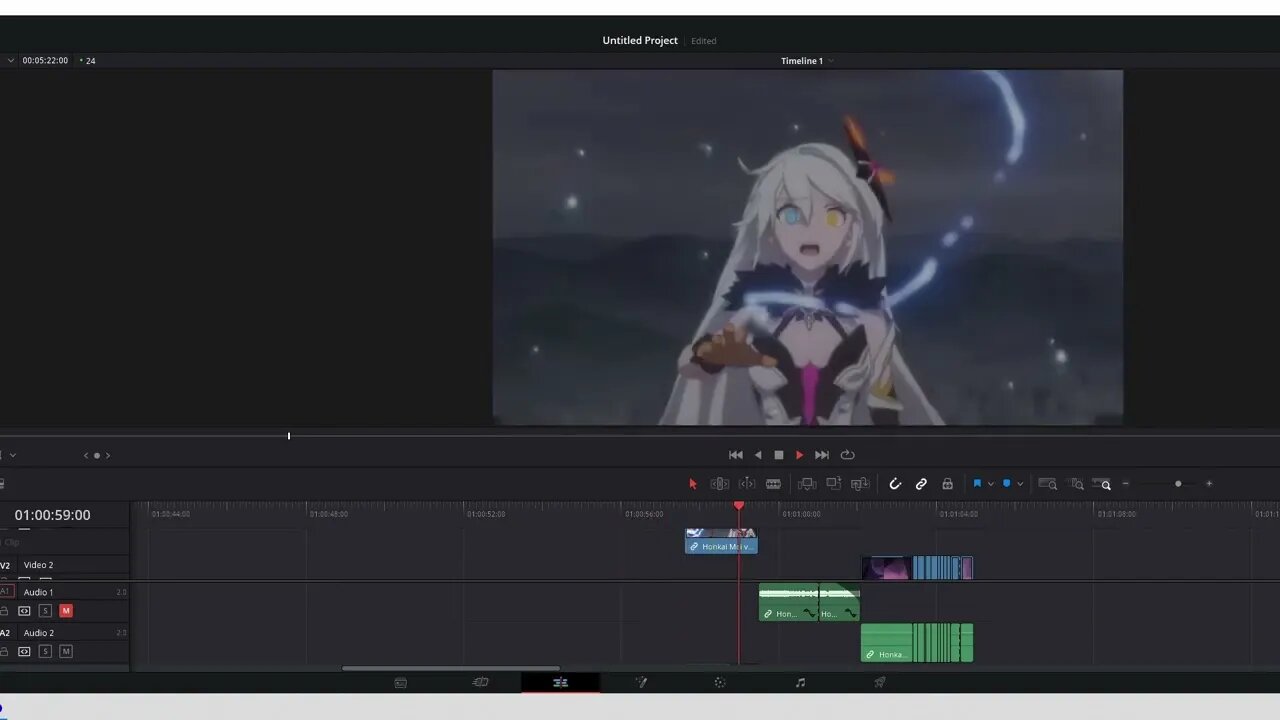Click the viewer frame preview image
The height and width of the screenshot is (720, 1280).
pyautogui.click(x=807, y=247)
